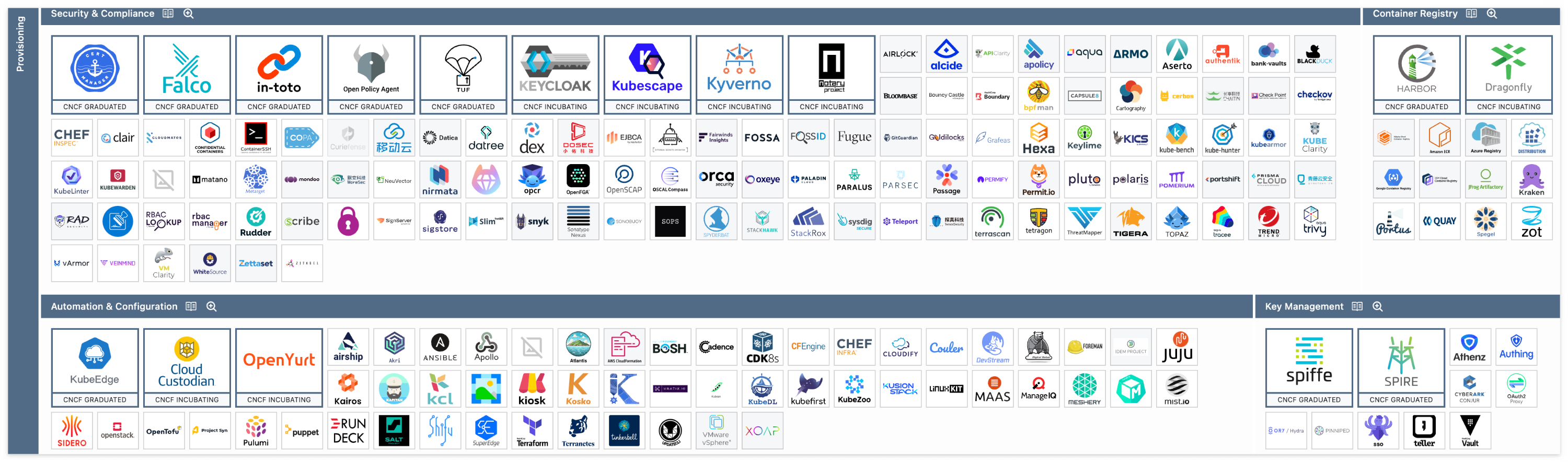Zoom into Security & Compliance category
Viewport: 1568px width, 462px height.
[x=189, y=14]
